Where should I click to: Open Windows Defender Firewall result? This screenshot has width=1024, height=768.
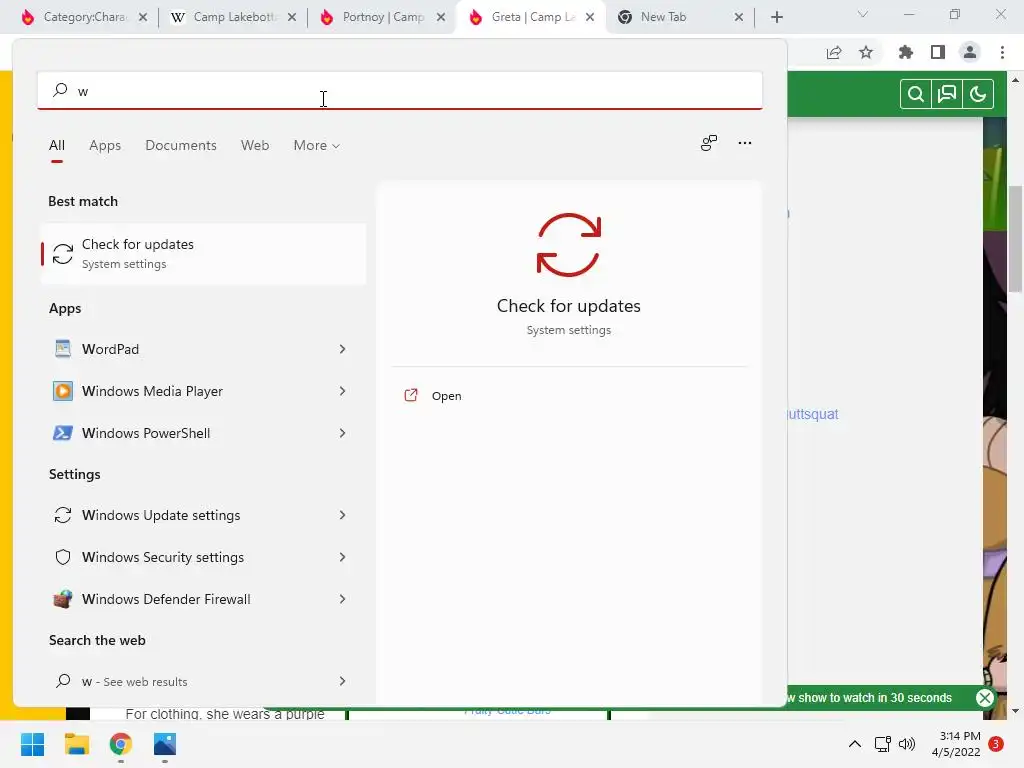(202, 599)
